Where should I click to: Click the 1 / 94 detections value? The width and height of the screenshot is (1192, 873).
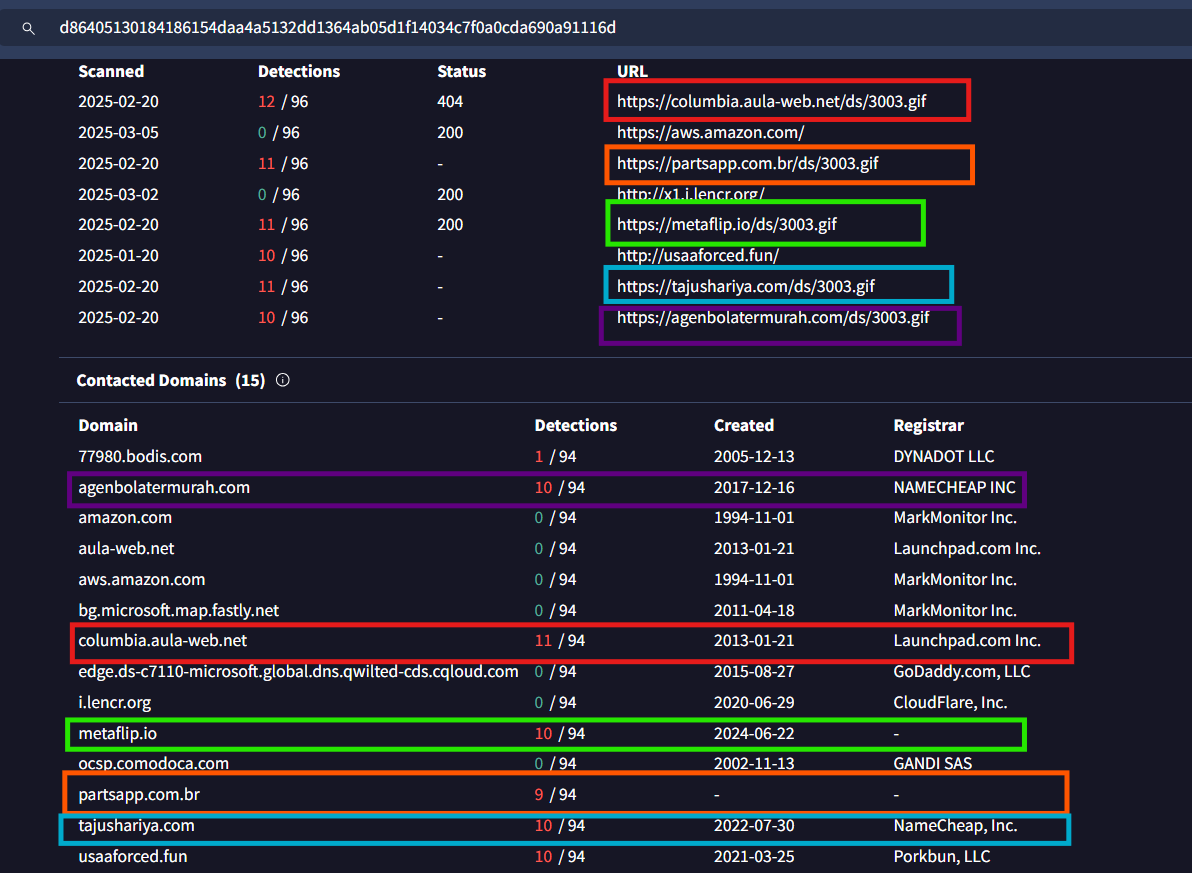[555, 456]
